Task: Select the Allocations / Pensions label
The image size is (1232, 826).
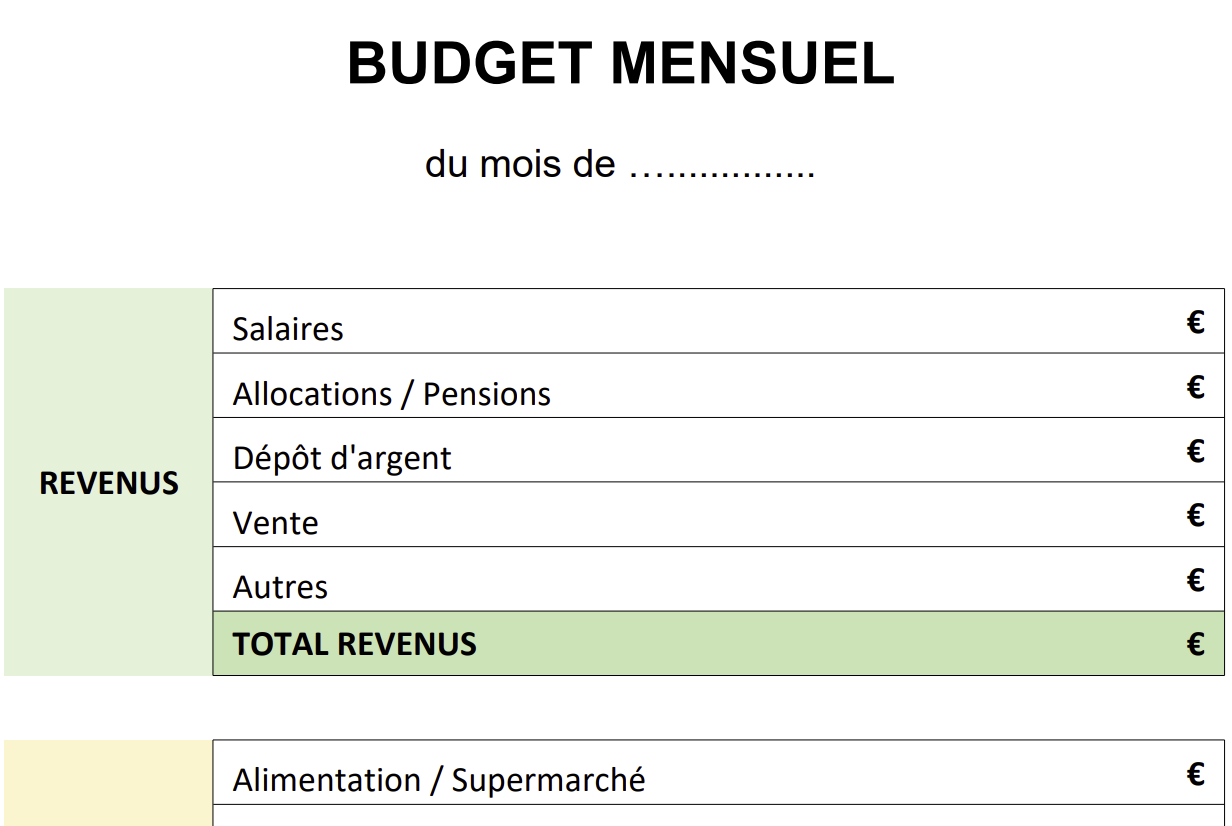Action: pyautogui.click(x=392, y=394)
